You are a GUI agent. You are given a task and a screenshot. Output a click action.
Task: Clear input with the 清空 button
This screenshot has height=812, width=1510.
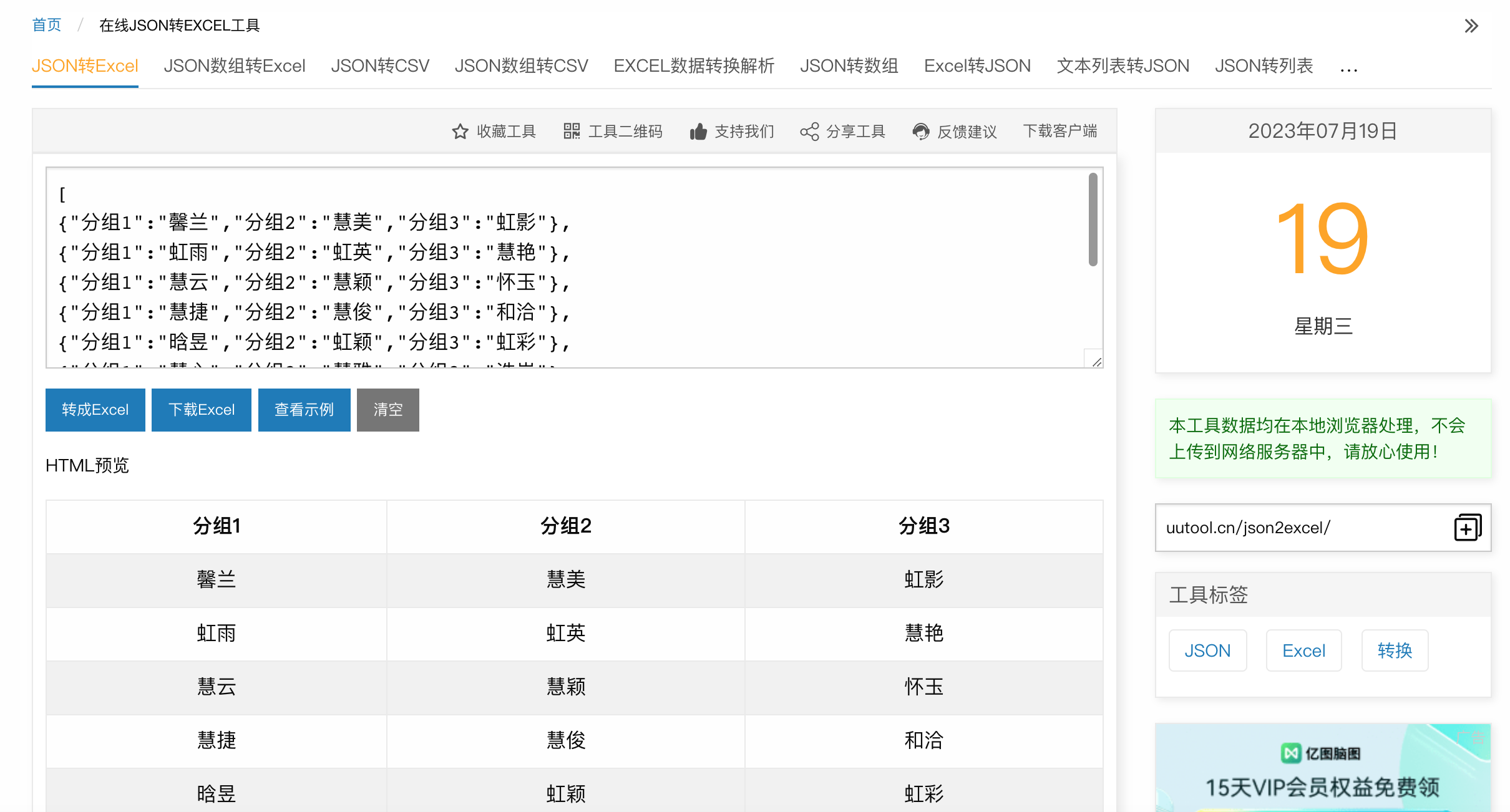pyautogui.click(x=387, y=410)
